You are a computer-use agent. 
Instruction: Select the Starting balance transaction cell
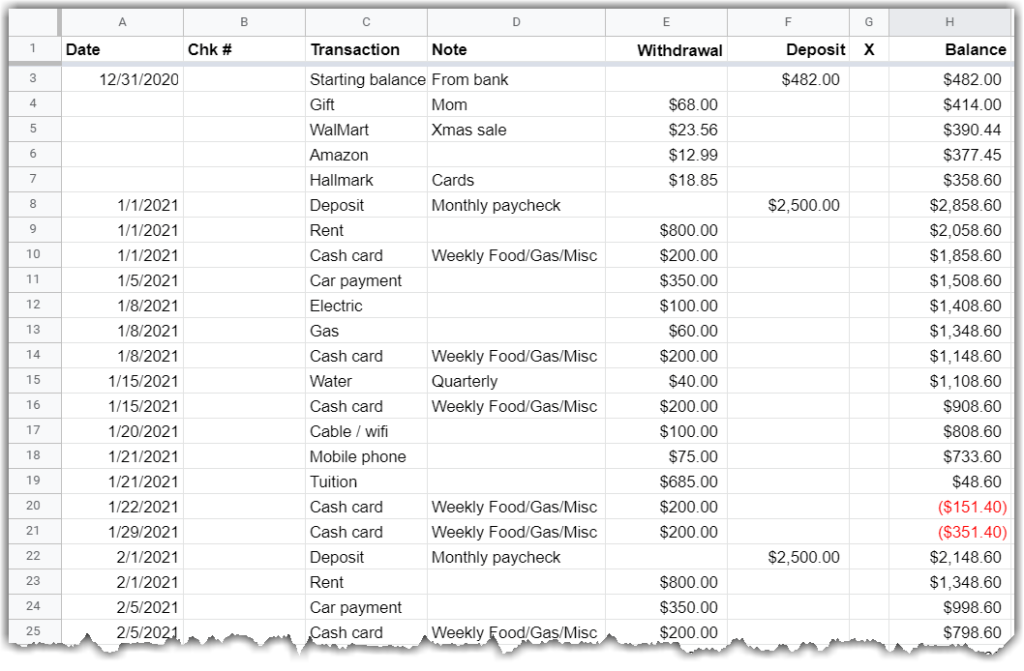point(365,79)
